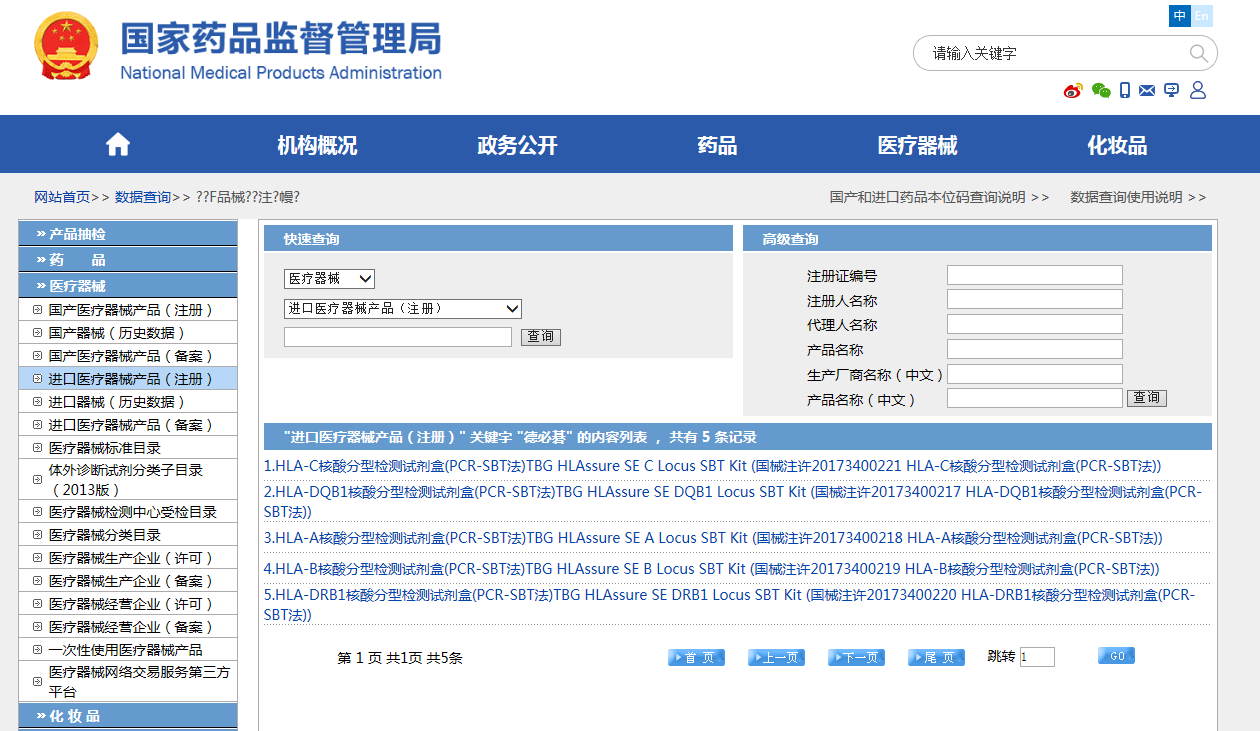
Task: Open the user account icon
Action: coord(1198,91)
